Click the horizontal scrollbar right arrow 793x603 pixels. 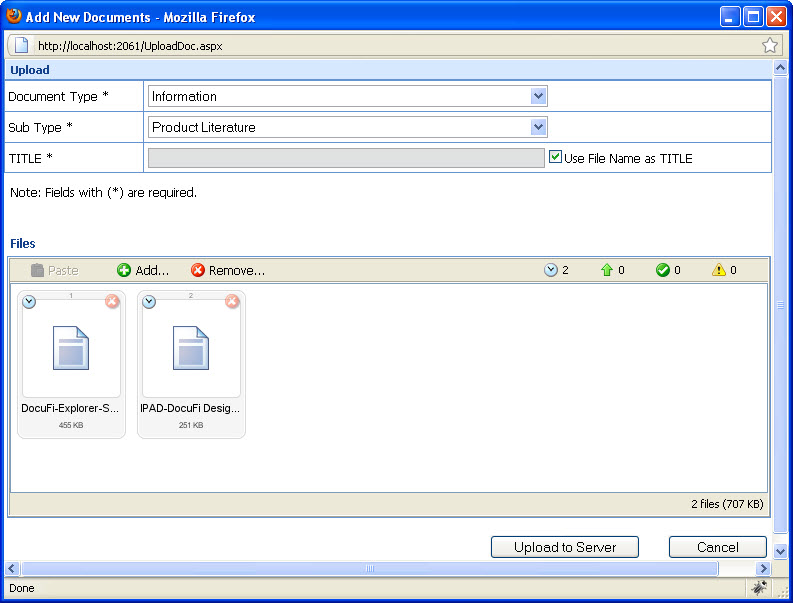[x=763, y=568]
